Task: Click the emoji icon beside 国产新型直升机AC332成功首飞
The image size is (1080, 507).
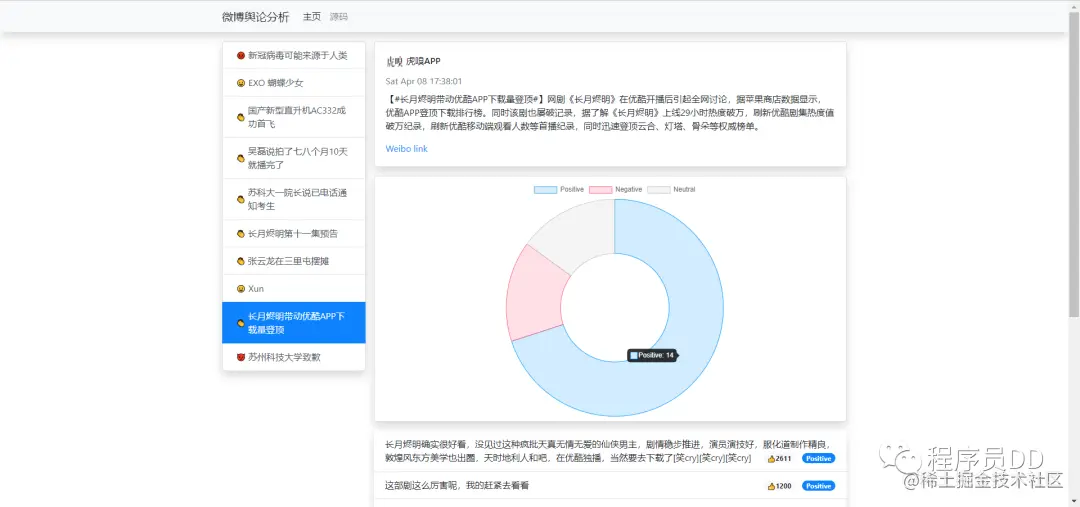Action: tap(240, 117)
